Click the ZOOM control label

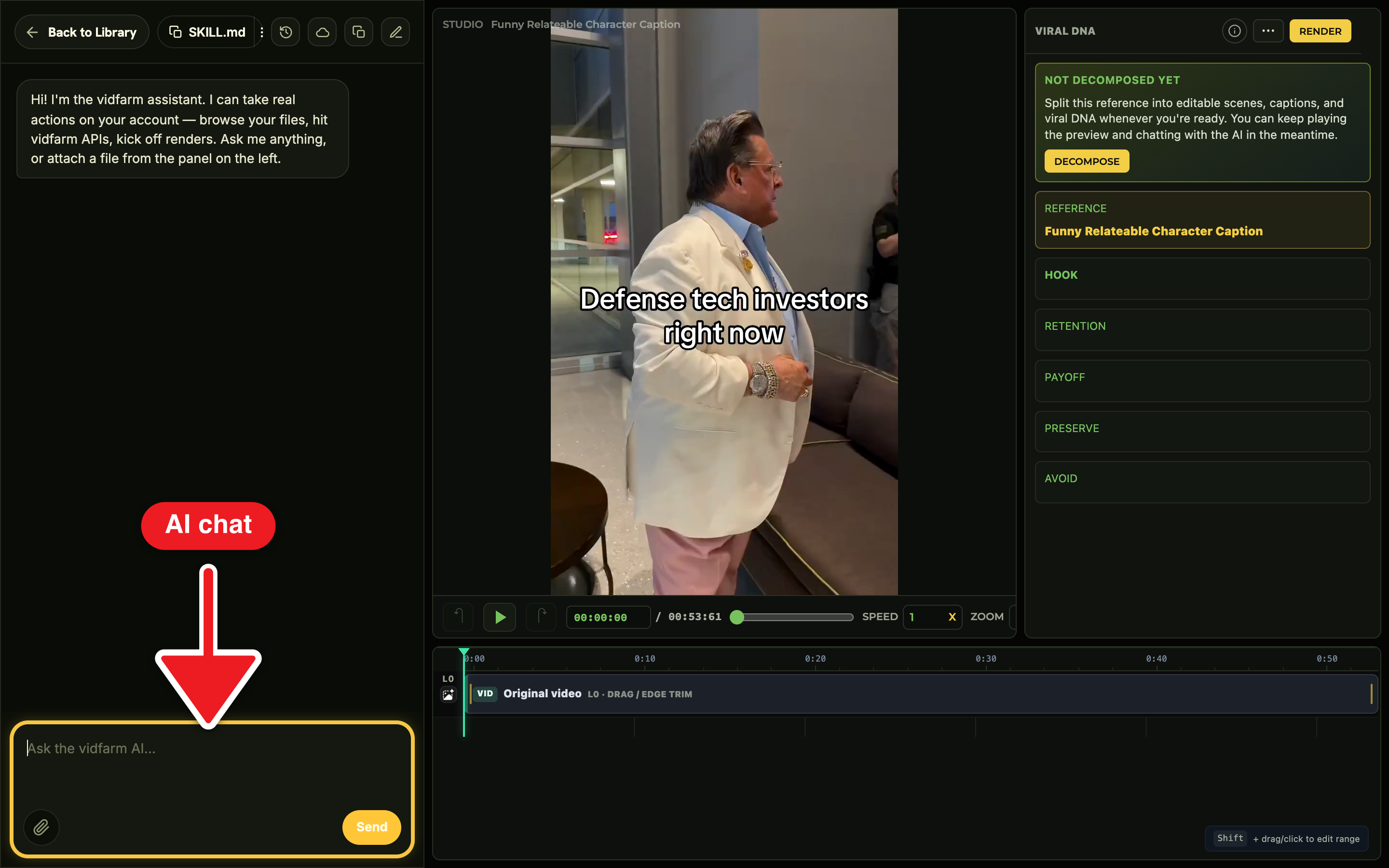pos(987,617)
